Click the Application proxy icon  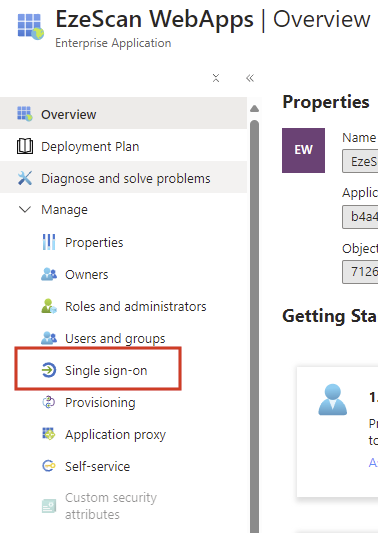coord(49,434)
